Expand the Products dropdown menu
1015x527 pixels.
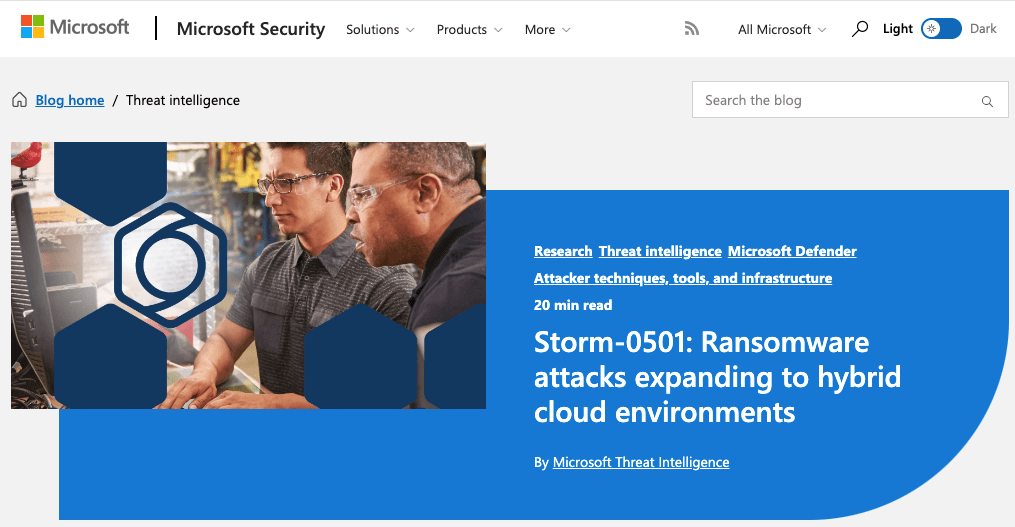point(469,30)
